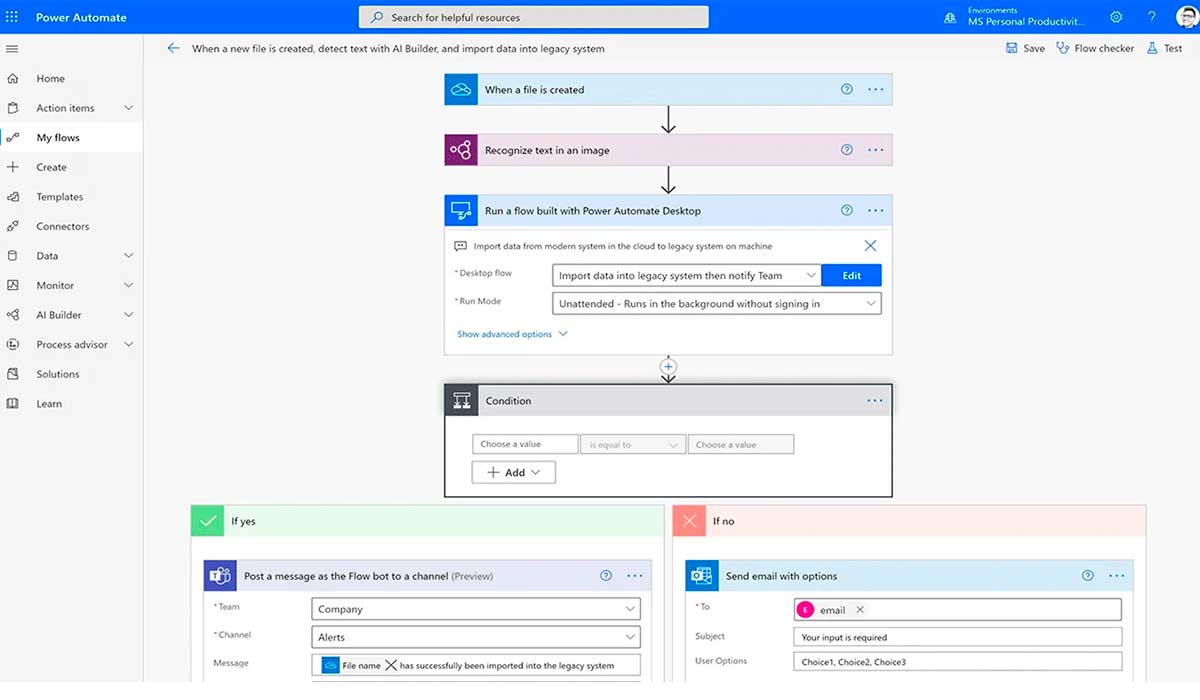Open help for Send email with options

point(1088,576)
